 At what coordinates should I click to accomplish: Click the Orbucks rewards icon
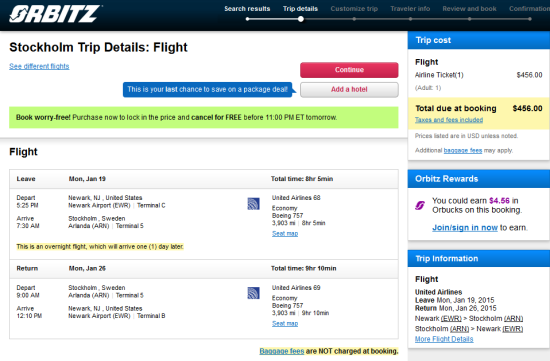[420, 205]
